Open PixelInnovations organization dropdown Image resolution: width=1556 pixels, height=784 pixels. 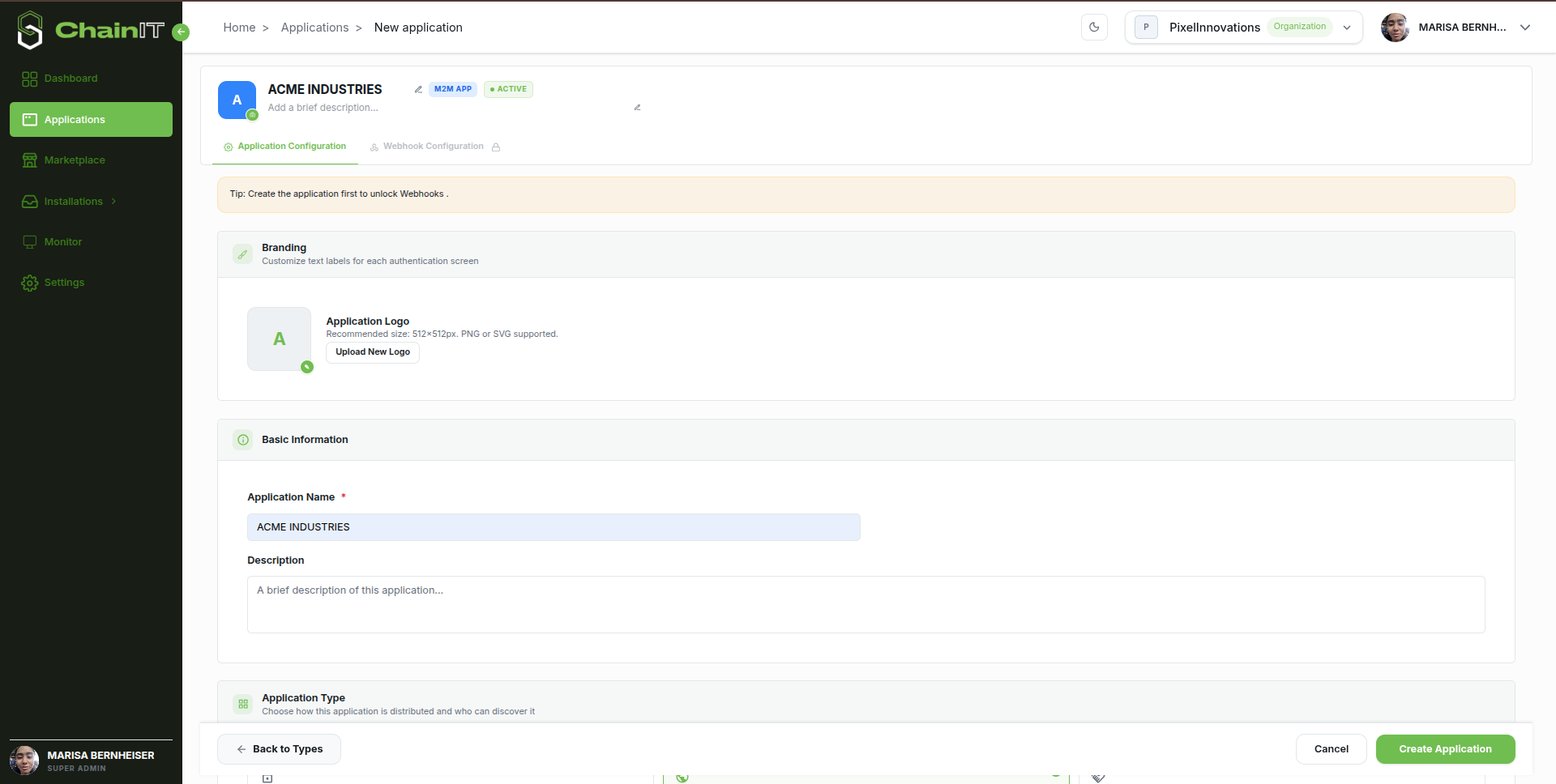(1243, 27)
